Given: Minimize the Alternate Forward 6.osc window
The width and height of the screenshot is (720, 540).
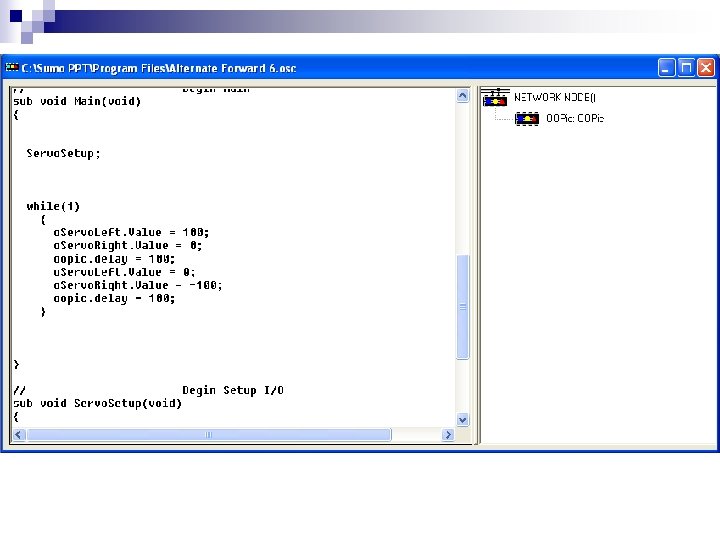Looking at the screenshot, I should pos(666,68).
